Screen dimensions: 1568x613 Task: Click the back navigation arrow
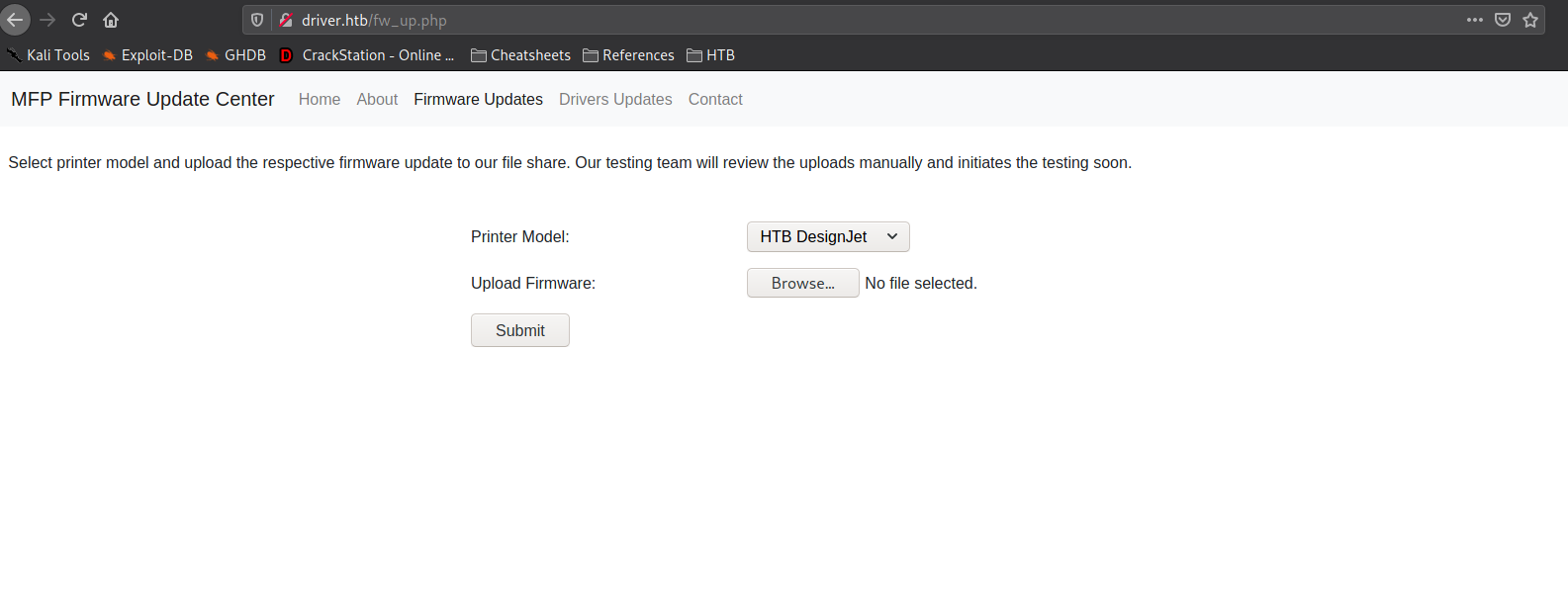15,19
